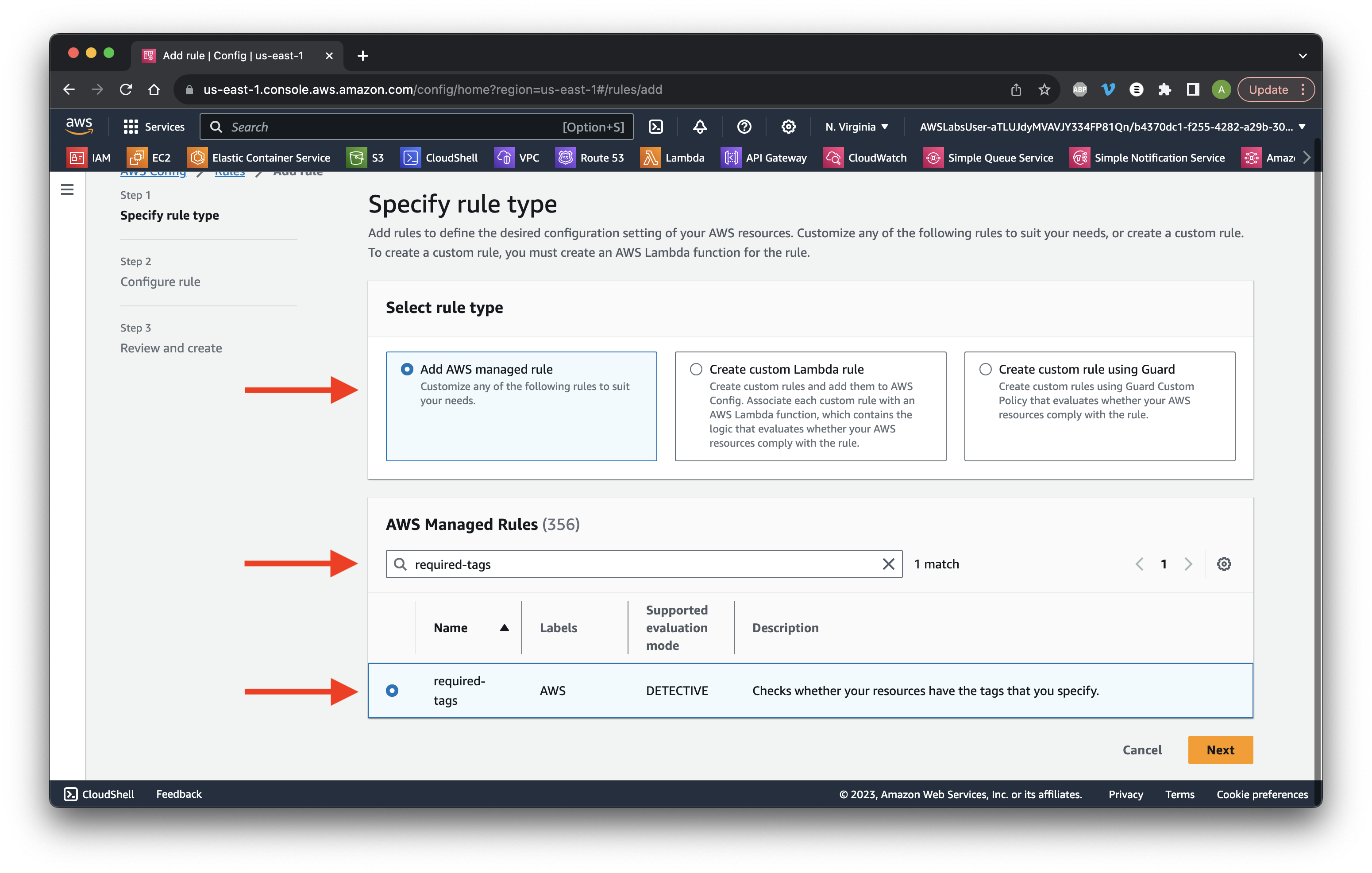Launch CloudShell from top nav icon

tap(656, 127)
